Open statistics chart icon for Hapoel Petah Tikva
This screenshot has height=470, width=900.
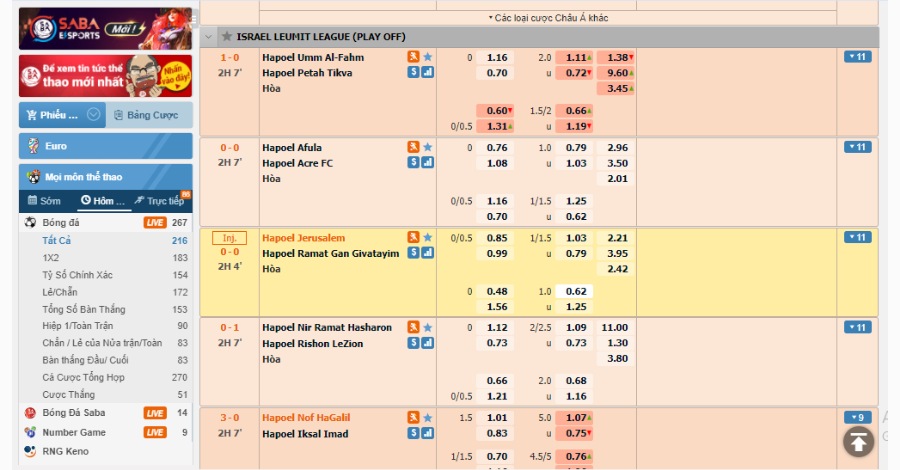point(428,72)
